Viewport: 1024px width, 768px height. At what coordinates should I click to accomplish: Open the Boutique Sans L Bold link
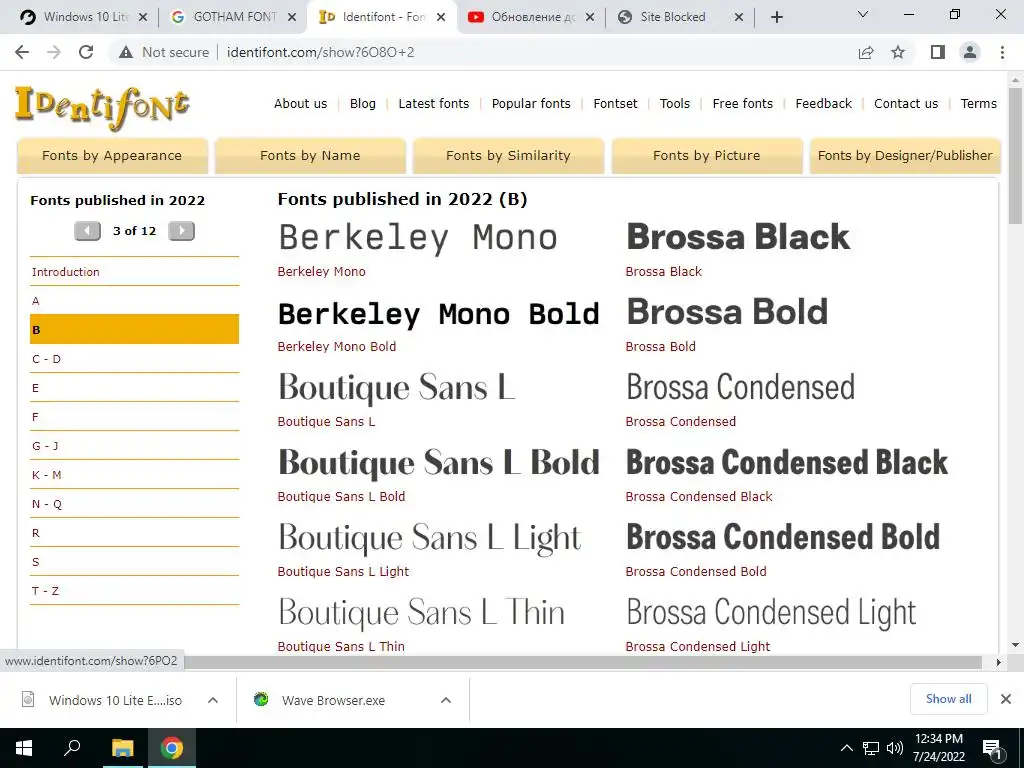point(341,496)
